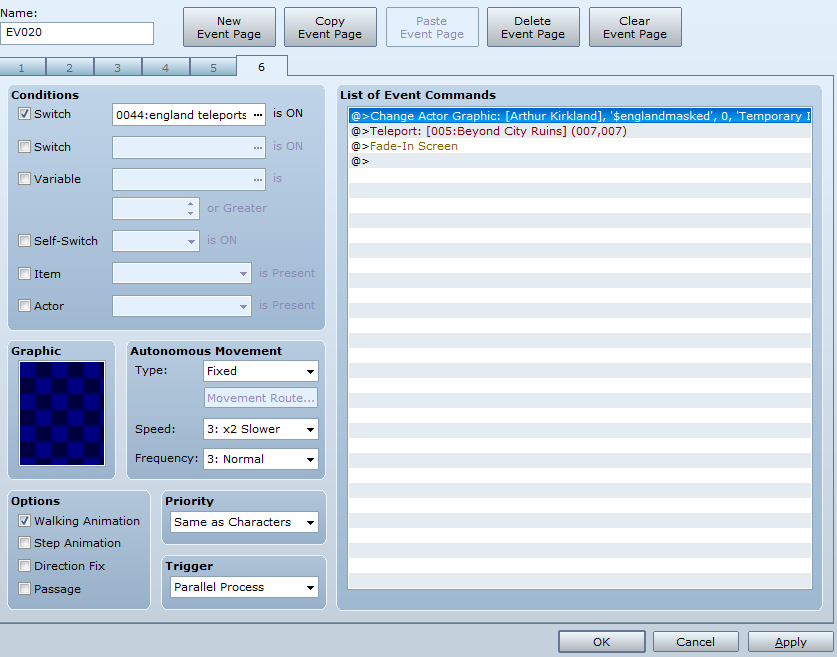
Task: Click ellipsis button on england teleports switch
Action: (x=257, y=115)
